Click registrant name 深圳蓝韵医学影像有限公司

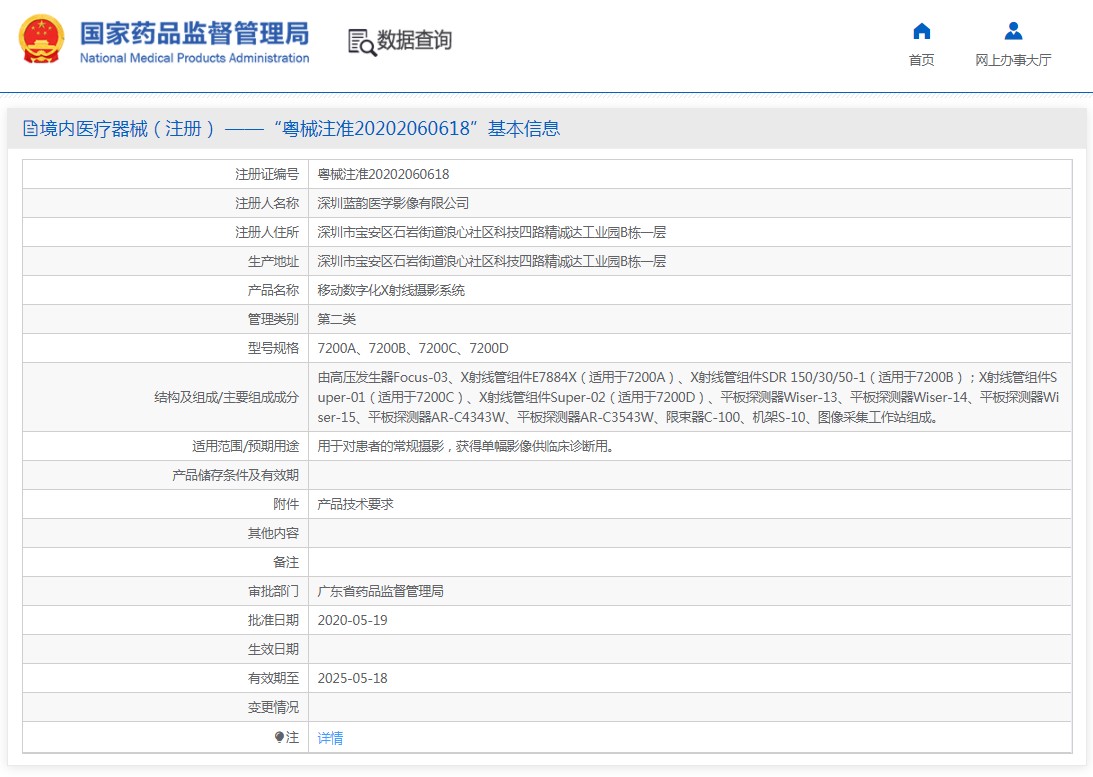[393, 203]
